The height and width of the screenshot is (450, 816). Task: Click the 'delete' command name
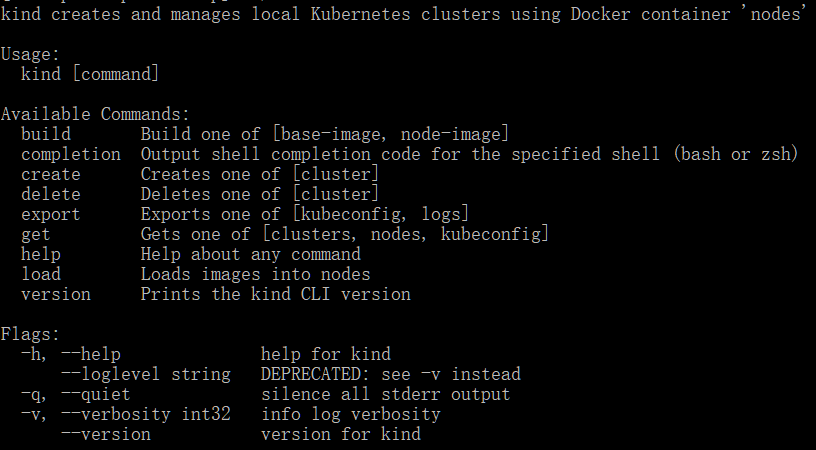(x=50, y=194)
